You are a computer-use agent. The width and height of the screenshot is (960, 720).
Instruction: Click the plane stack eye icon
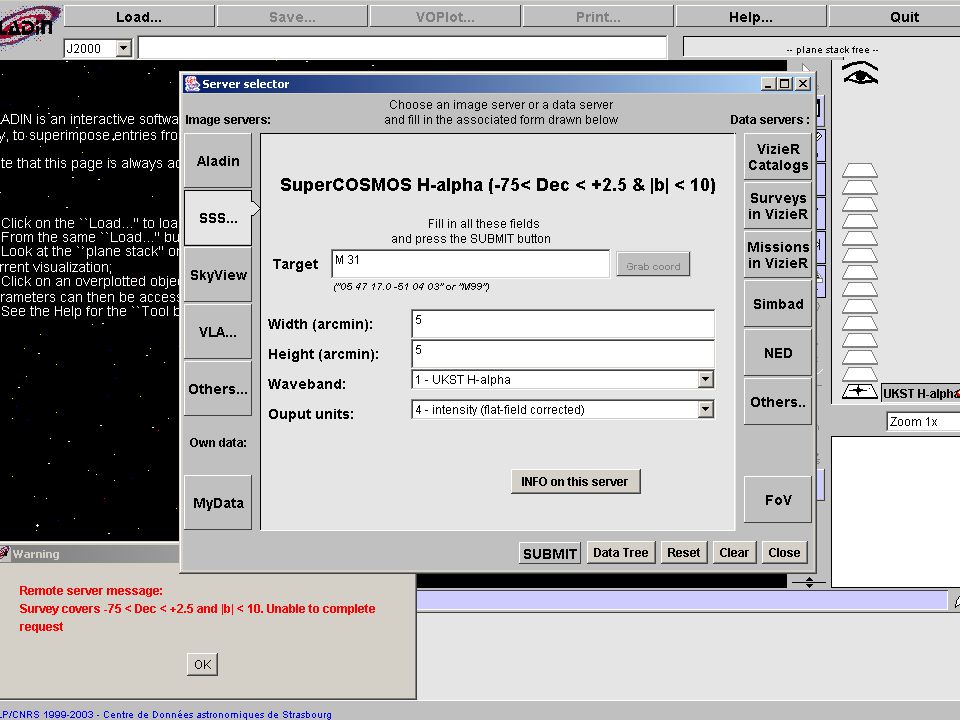point(860,73)
